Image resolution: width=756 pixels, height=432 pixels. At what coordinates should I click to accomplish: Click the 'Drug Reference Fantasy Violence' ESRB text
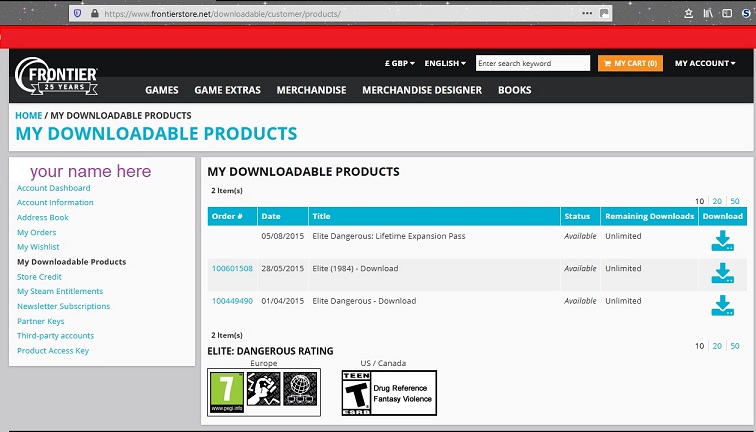click(x=403, y=393)
